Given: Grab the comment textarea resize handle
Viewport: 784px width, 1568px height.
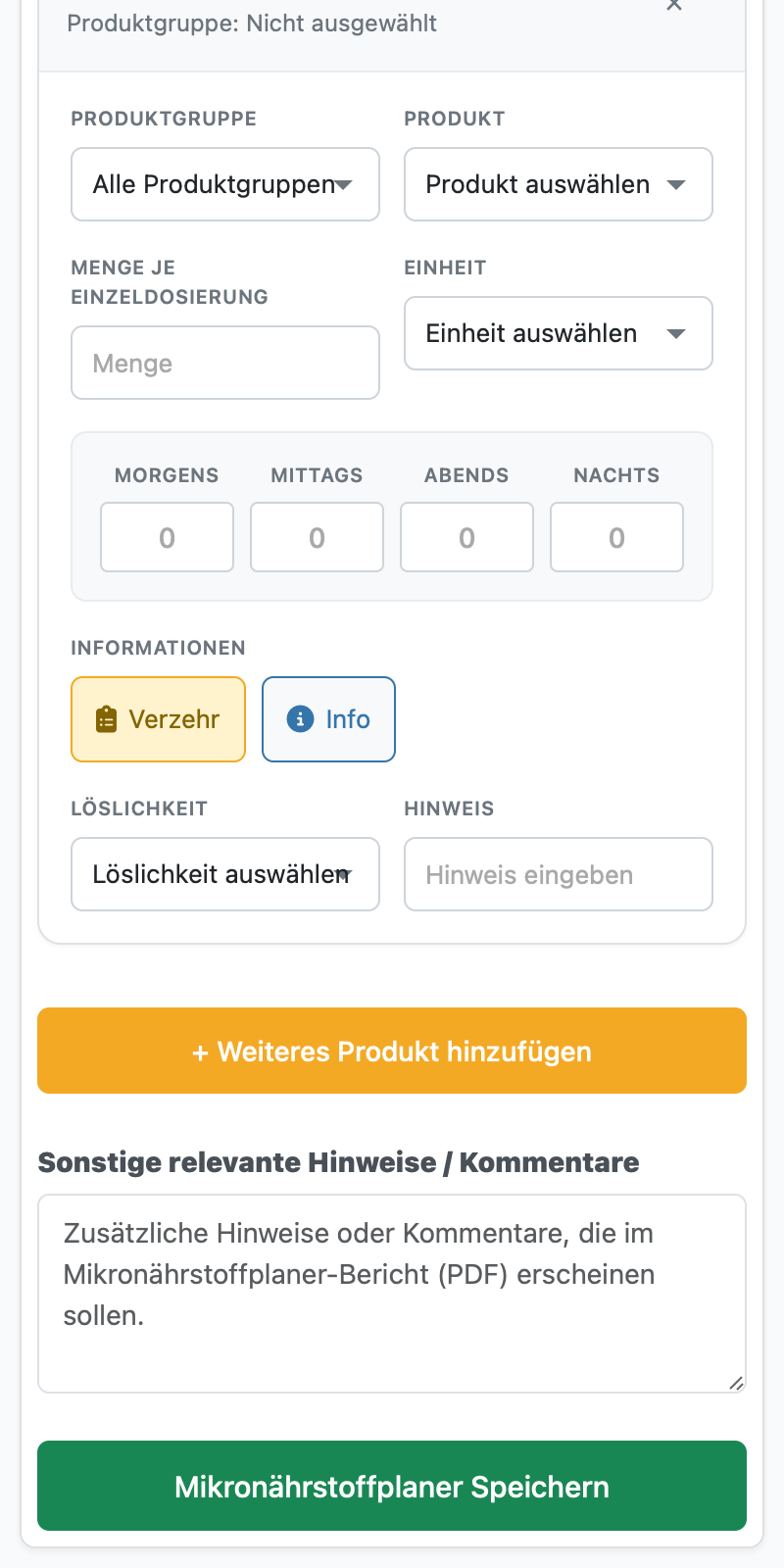Looking at the screenshot, I should pyautogui.click(x=736, y=1383).
